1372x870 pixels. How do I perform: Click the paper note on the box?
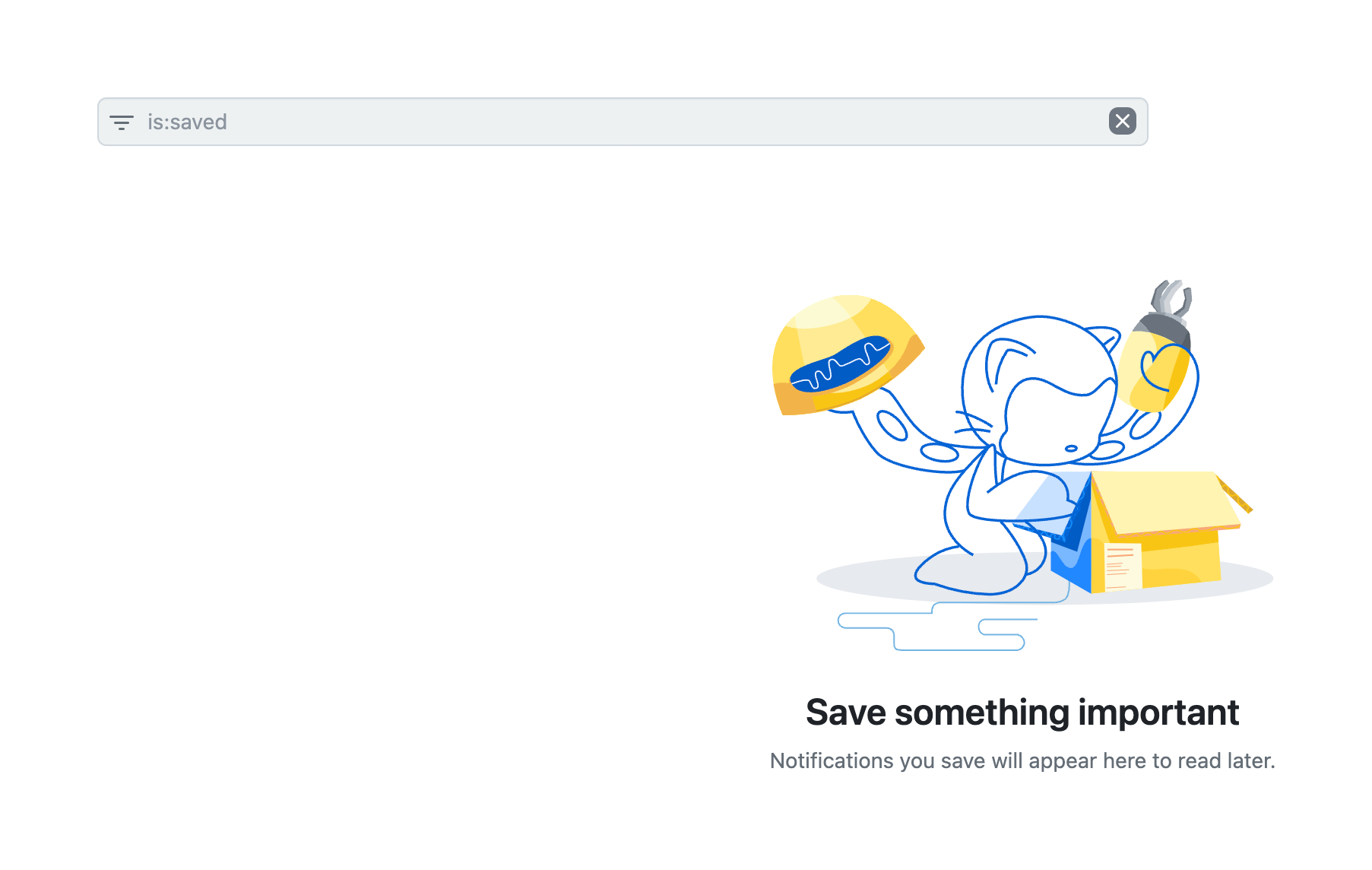point(1120,567)
